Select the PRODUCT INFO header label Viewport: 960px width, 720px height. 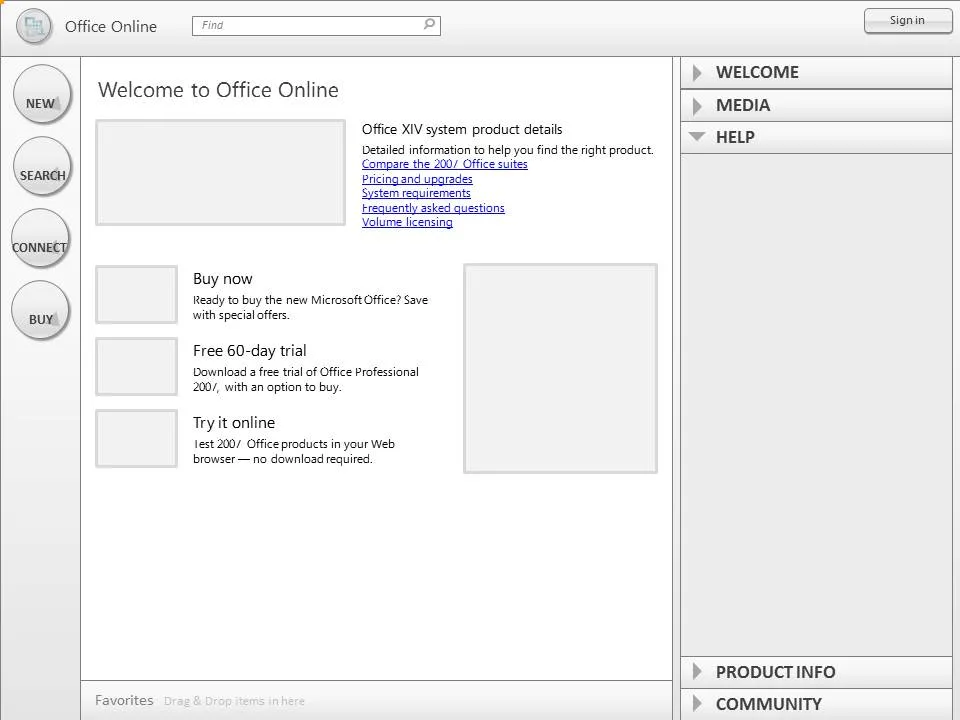pos(775,672)
